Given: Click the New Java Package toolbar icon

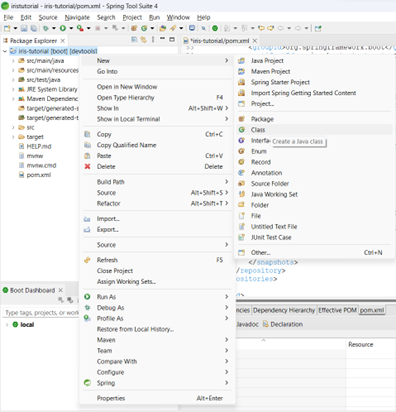Looking at the screenshot, I should click(134, 29).
